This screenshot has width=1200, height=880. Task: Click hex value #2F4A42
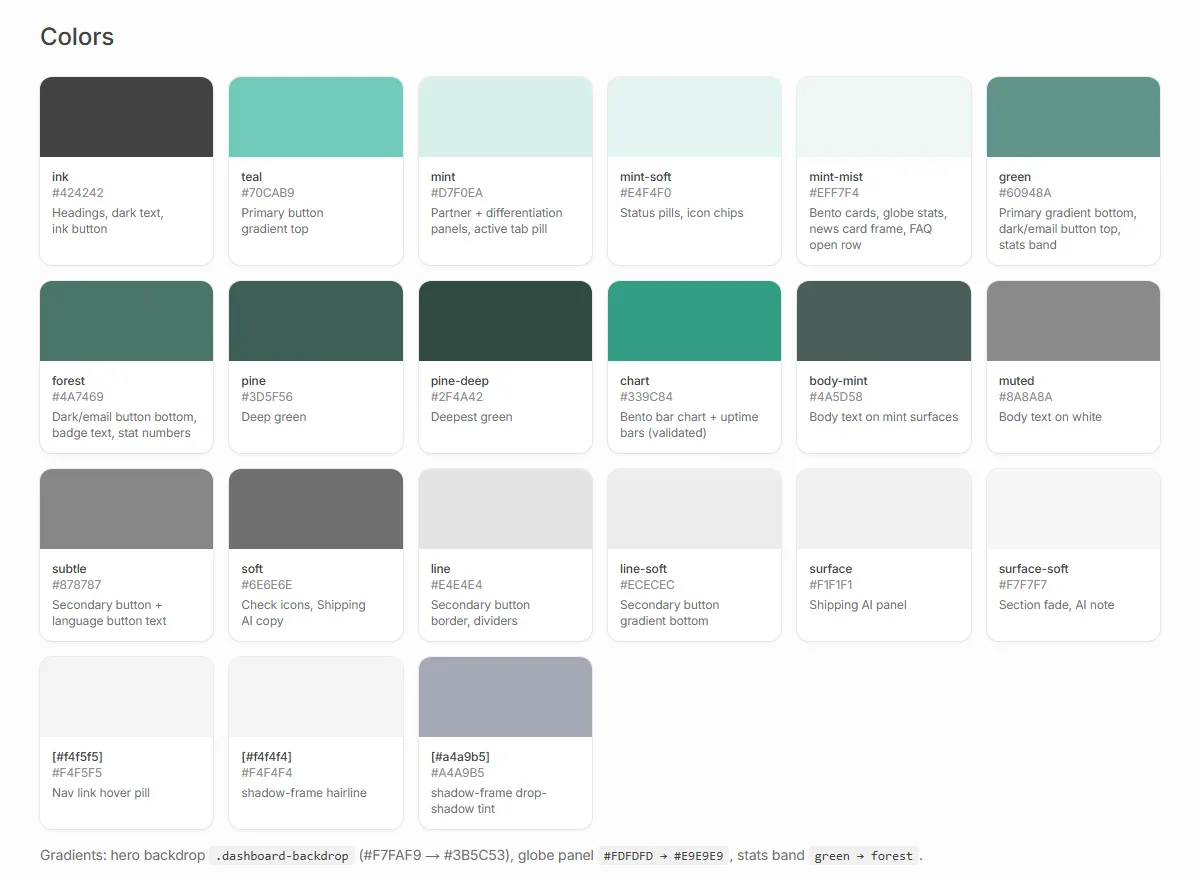coord(457,397)
